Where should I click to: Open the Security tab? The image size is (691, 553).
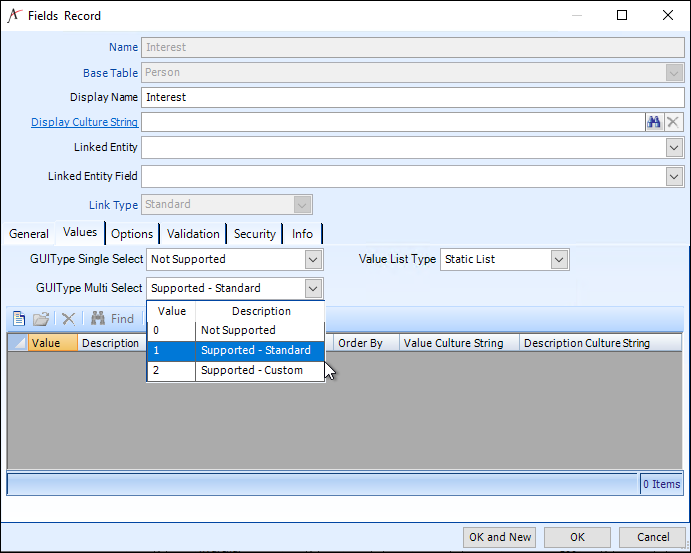(254, 234)
